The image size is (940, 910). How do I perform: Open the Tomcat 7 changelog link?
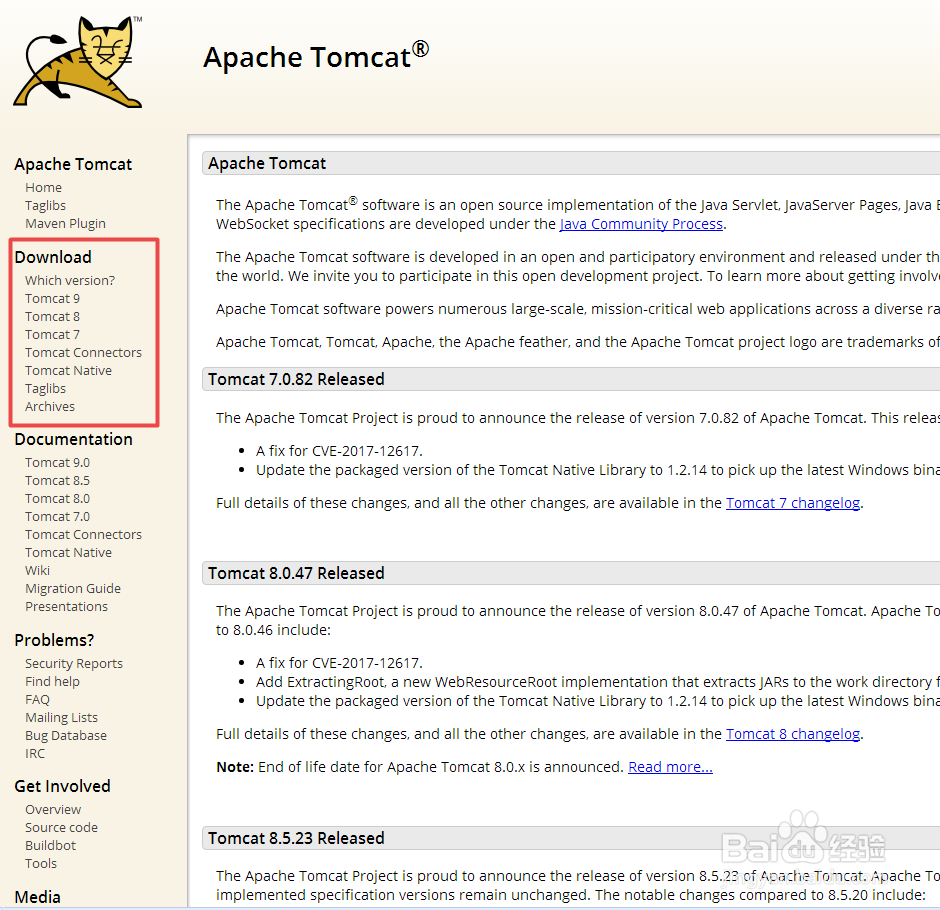point(793,503)
